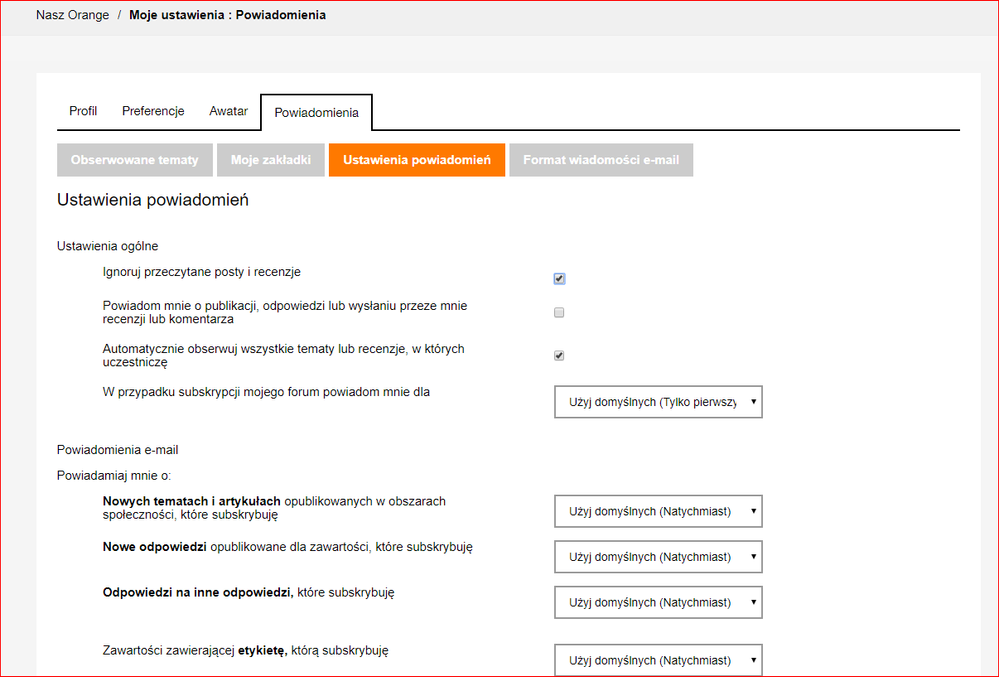Viewport: 999px width, 677px height.
Task: Select the Powiadomienia tab
Action: pos(316,112)
